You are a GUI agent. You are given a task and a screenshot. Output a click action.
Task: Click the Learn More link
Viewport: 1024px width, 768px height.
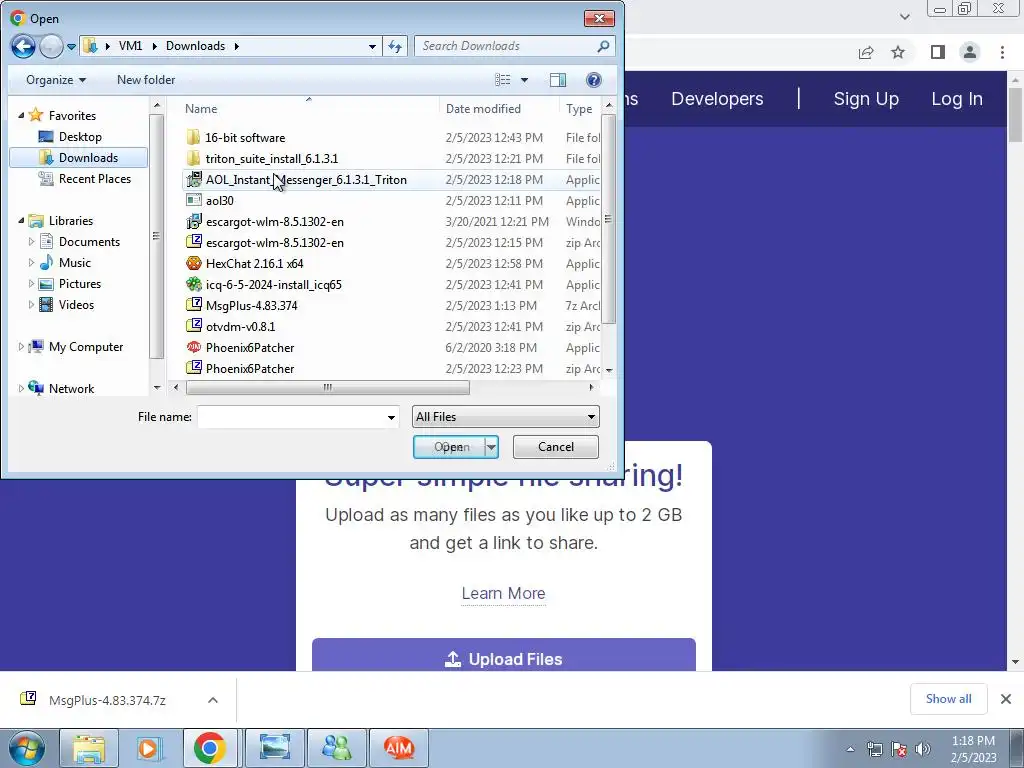point(504,593)
